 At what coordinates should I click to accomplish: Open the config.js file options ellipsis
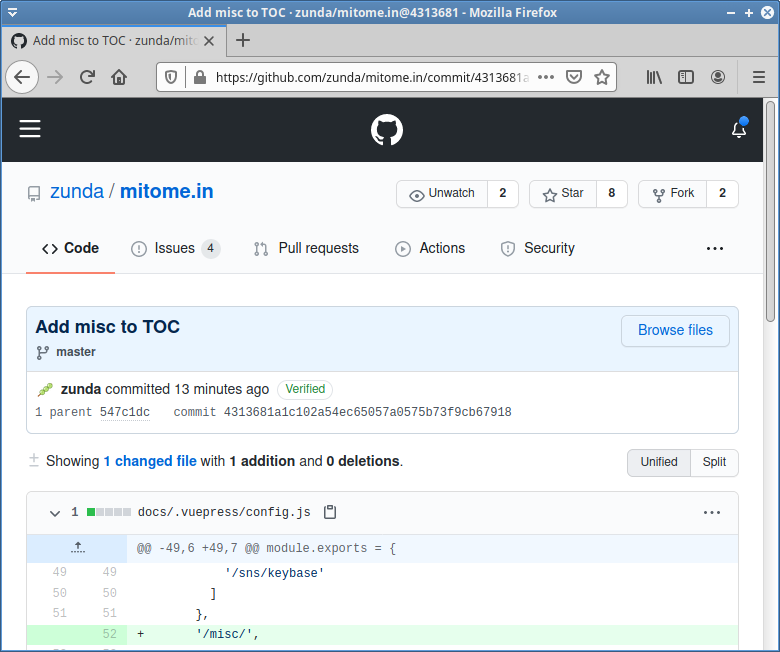[x=712, y=512]
